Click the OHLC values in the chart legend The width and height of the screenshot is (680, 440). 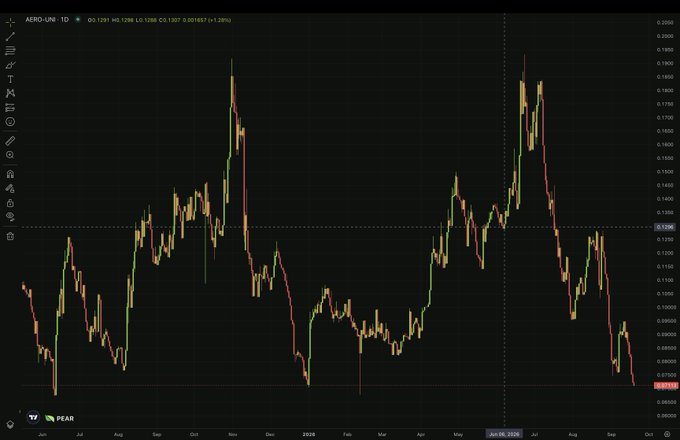(x=159, y=20)
